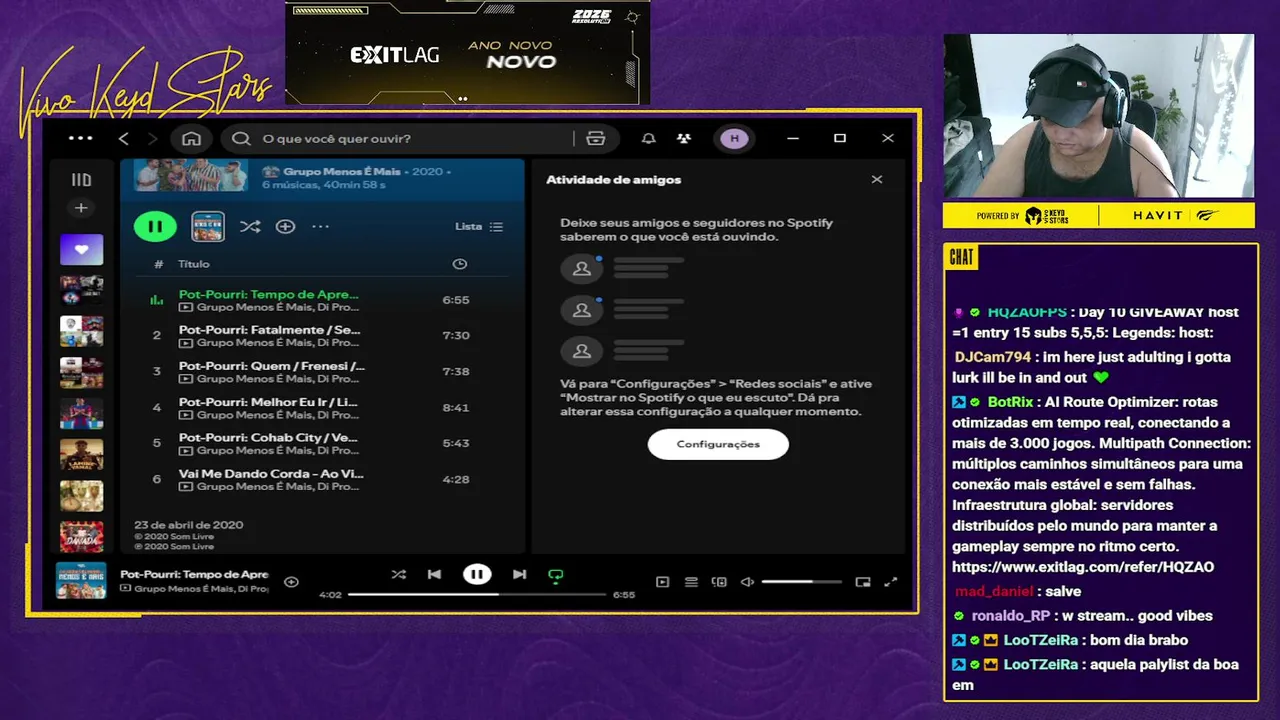Open the friend activity icon in top bar
The image size is (1280, 720).
[684, 138]
